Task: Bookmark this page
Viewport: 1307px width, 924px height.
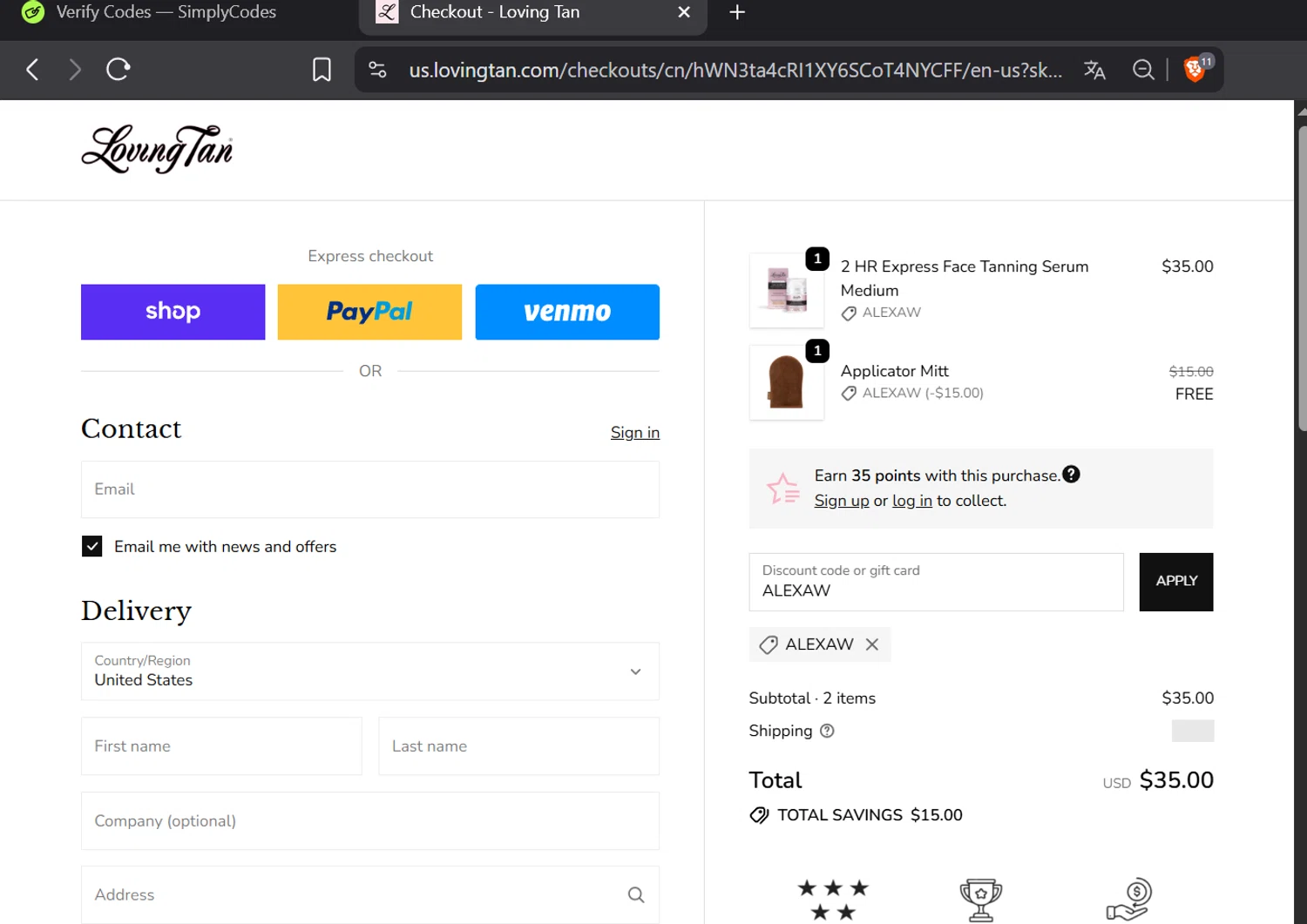Action: [x=322, y=70]
